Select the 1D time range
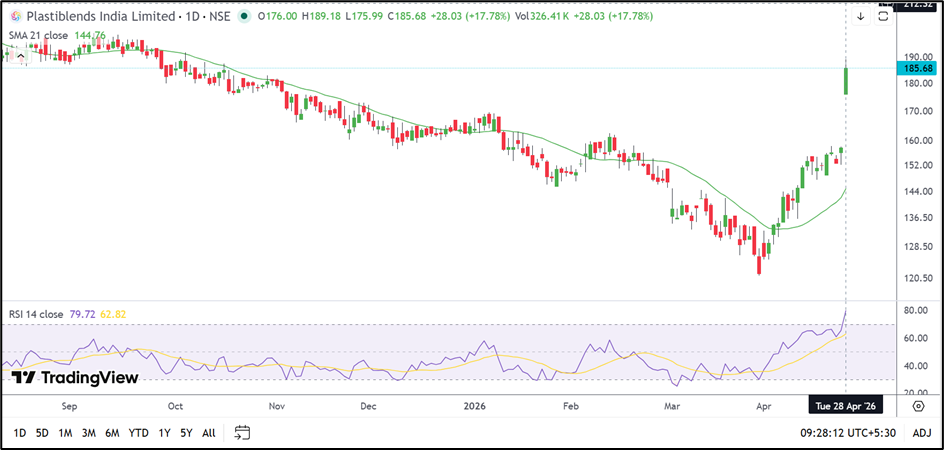Viewport: 944px width, 450px height. click(x=20, y=433)
